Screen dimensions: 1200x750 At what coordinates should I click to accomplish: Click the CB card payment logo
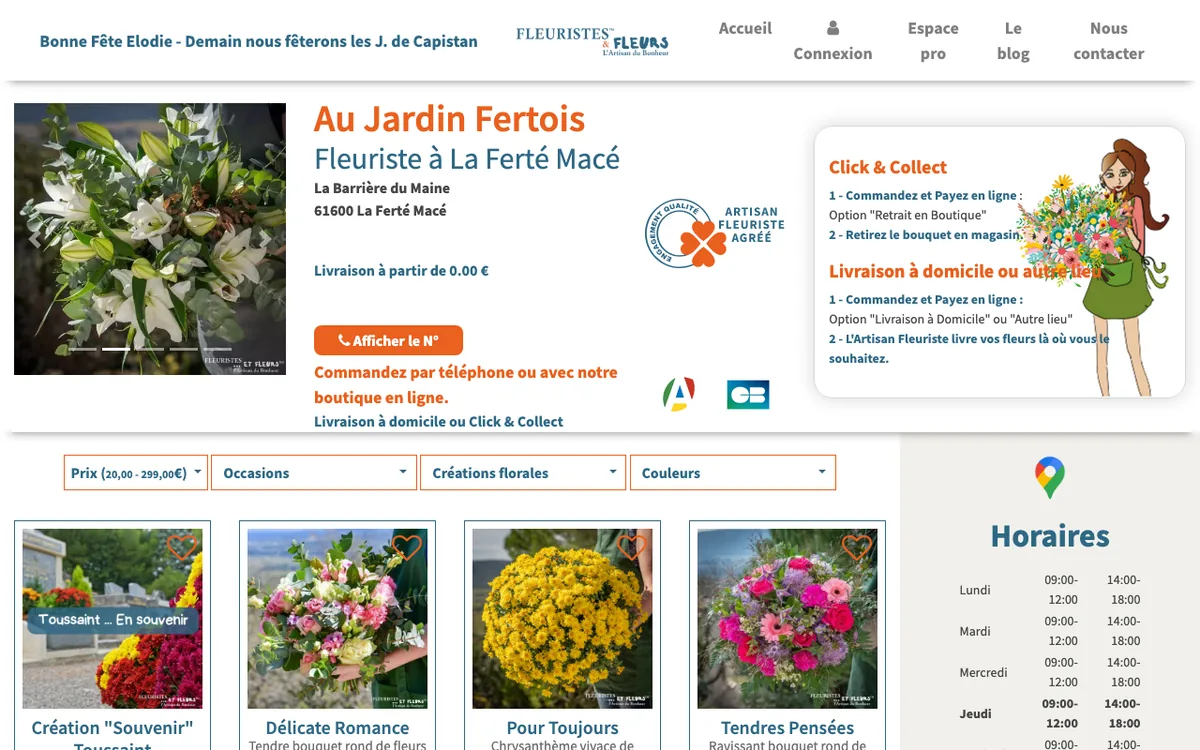click(x=748, y=394)
